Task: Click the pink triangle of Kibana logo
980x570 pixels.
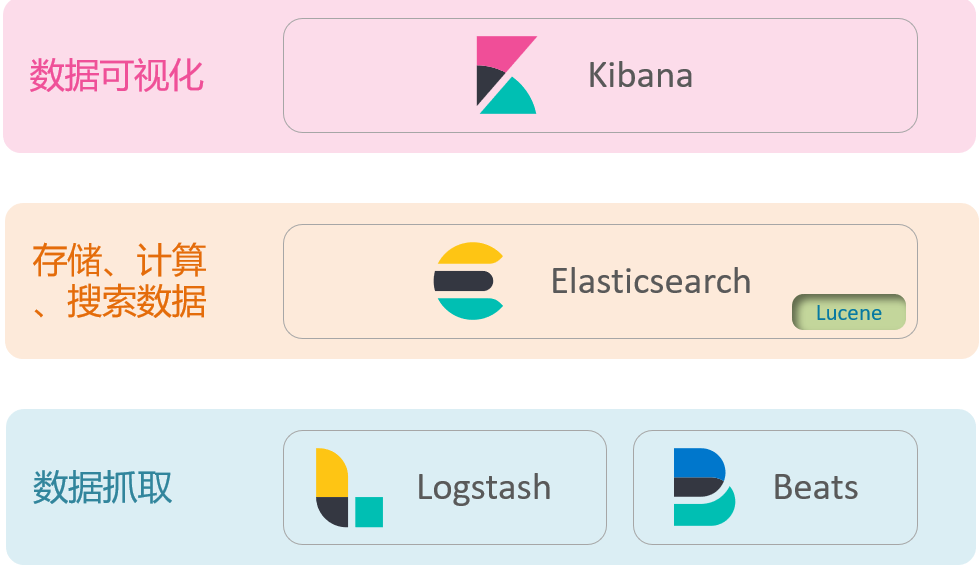Action: point(500,50)
